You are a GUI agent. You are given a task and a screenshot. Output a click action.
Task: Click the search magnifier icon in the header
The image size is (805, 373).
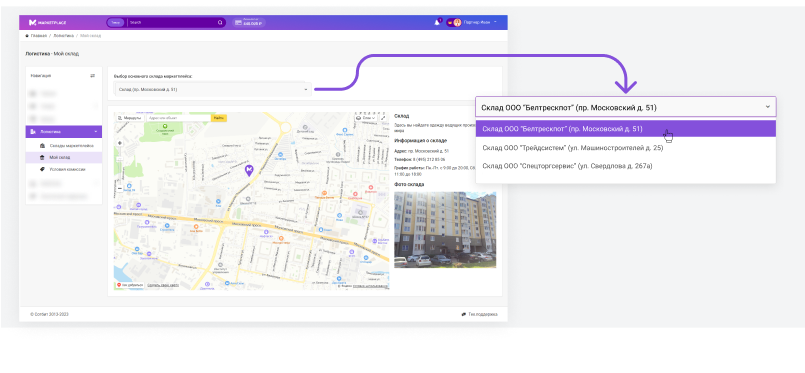(x=220, y=23)
